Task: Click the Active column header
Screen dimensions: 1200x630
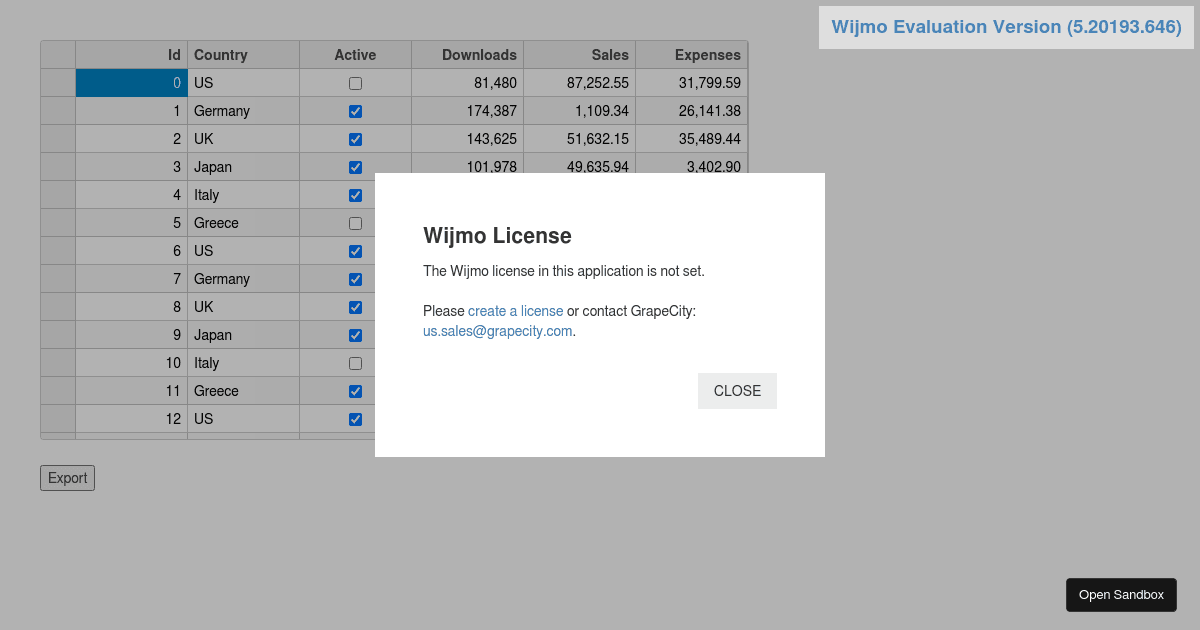Action: pyautogui.click(x=355, y=54)
